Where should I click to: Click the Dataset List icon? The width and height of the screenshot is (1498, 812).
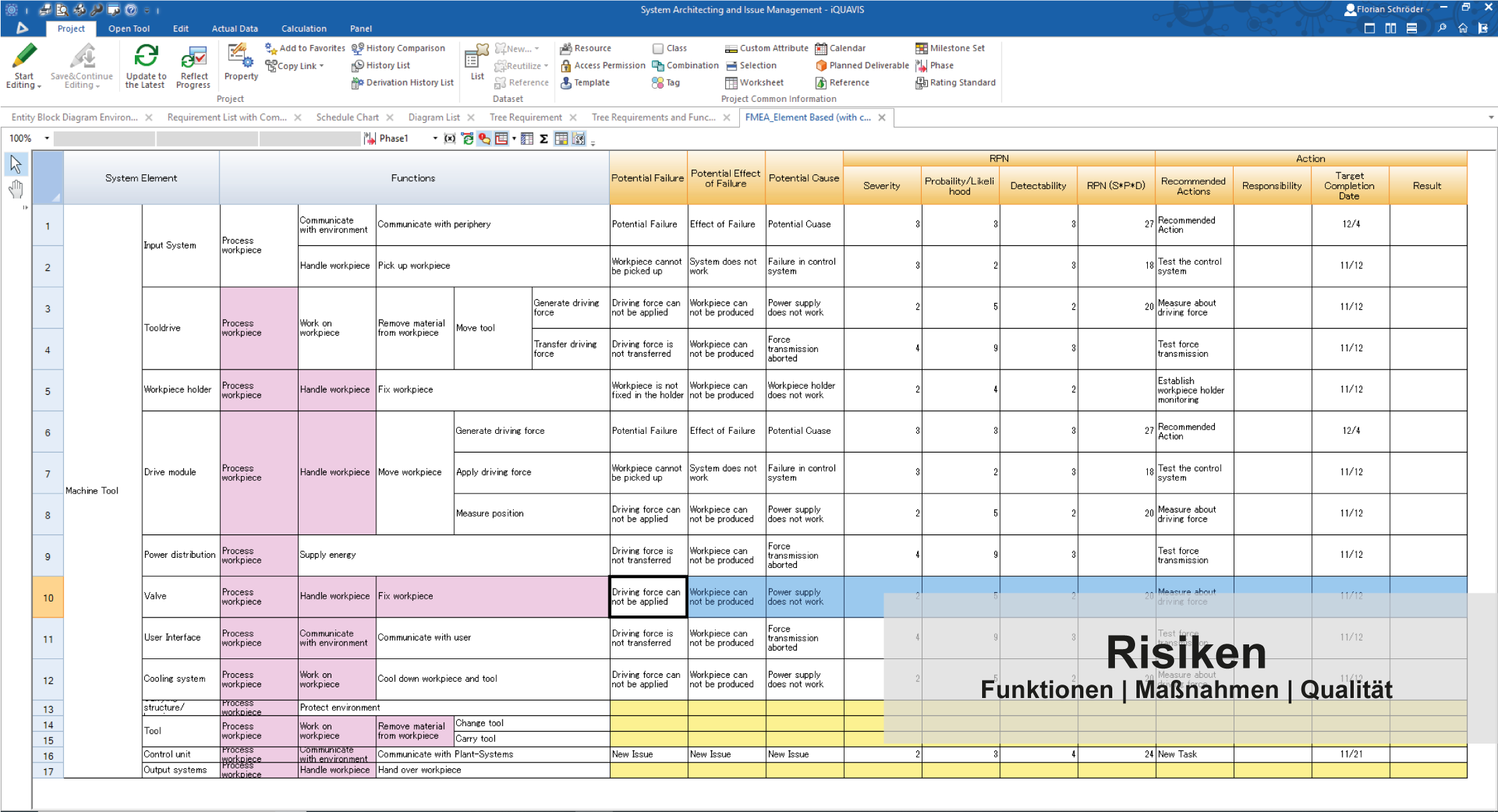pos(477,56)
